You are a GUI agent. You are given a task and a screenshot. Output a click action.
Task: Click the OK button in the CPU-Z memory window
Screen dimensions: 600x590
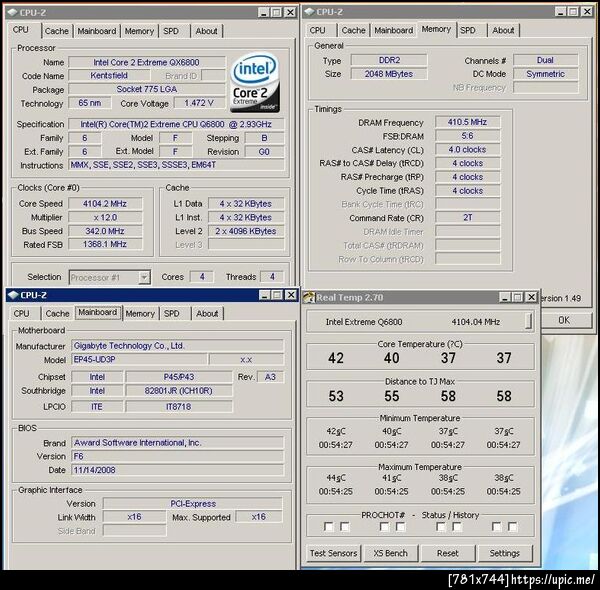point(564,320)
